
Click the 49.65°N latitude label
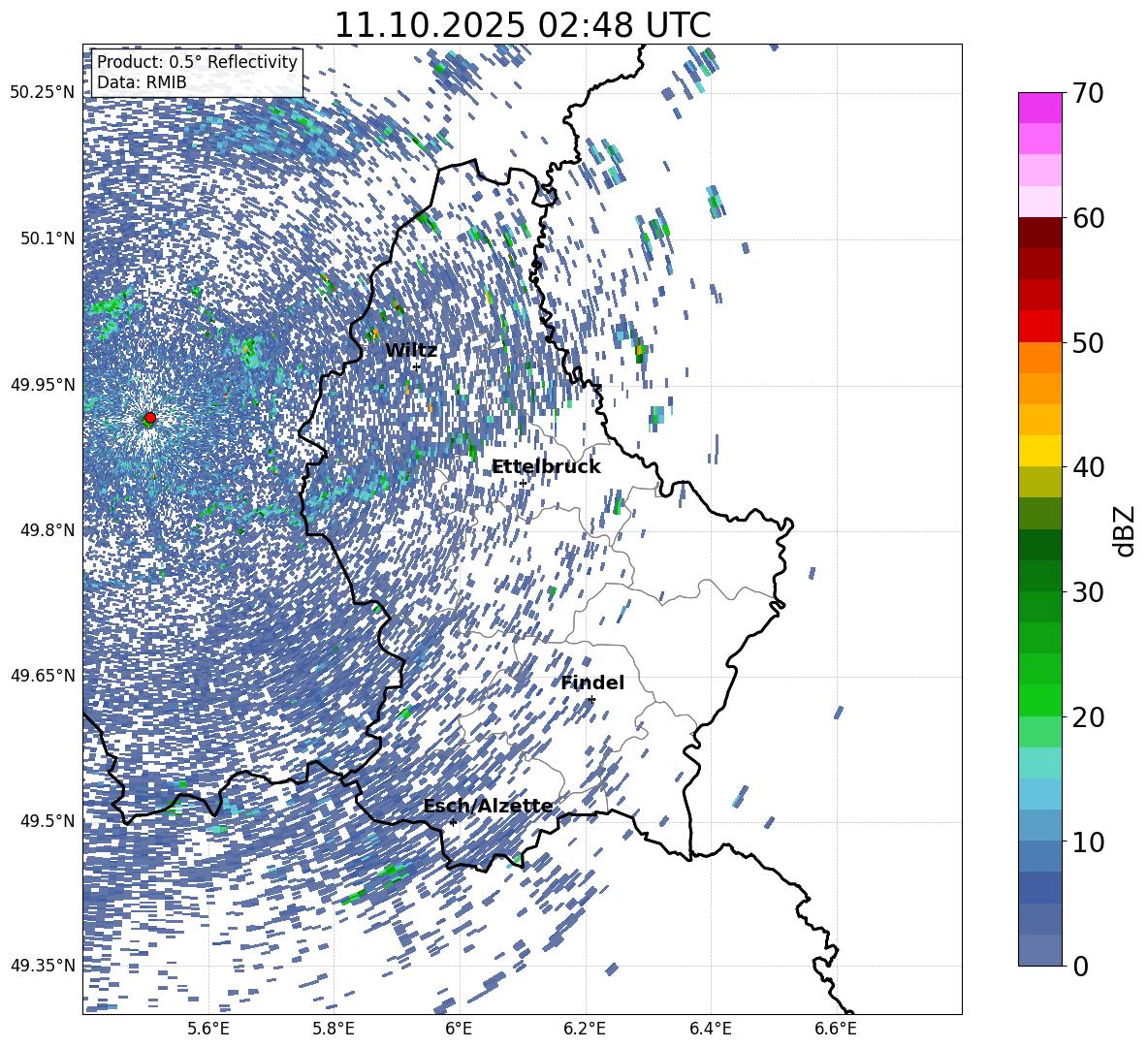[x=43, y=676]
